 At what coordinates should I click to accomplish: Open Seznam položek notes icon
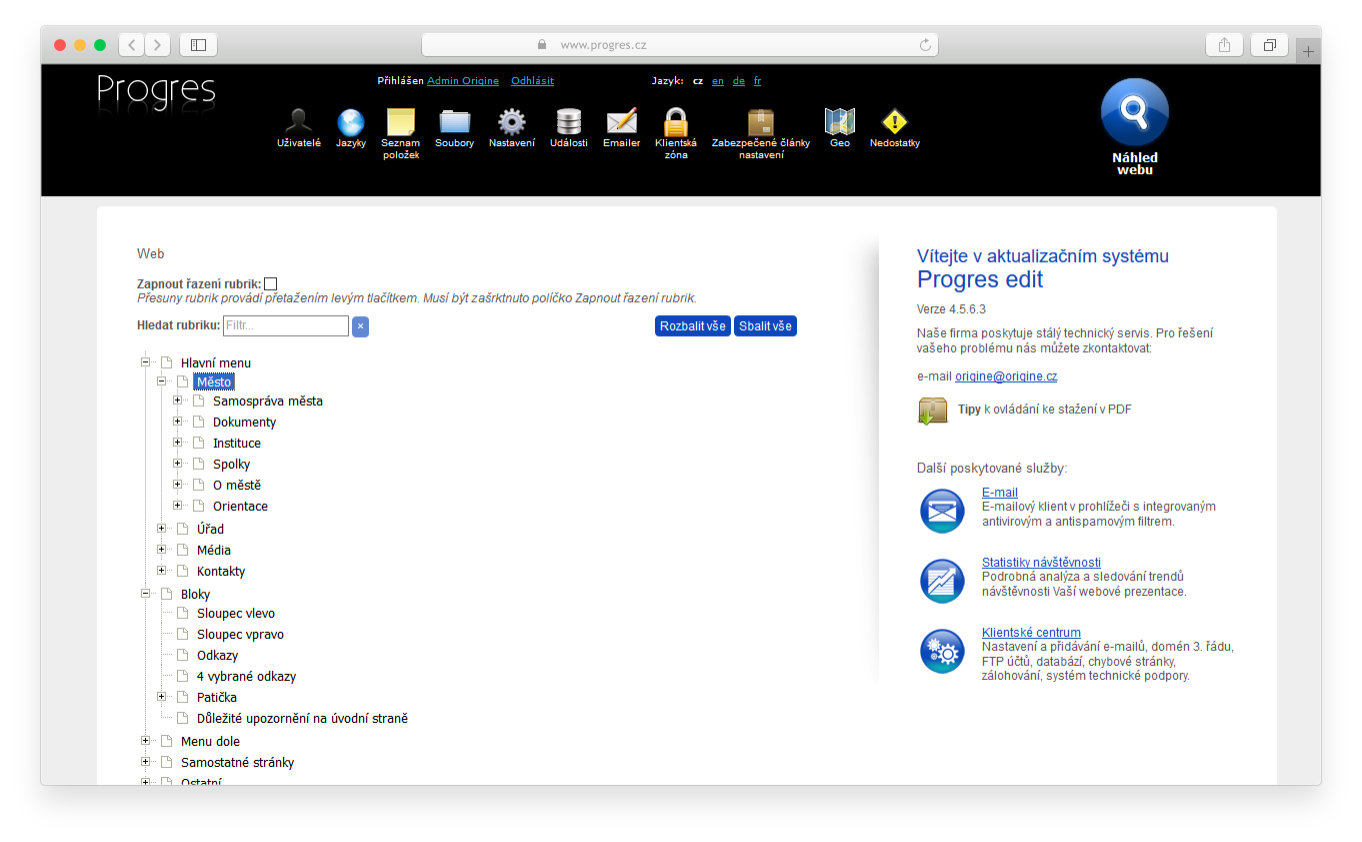coord(400,123)
